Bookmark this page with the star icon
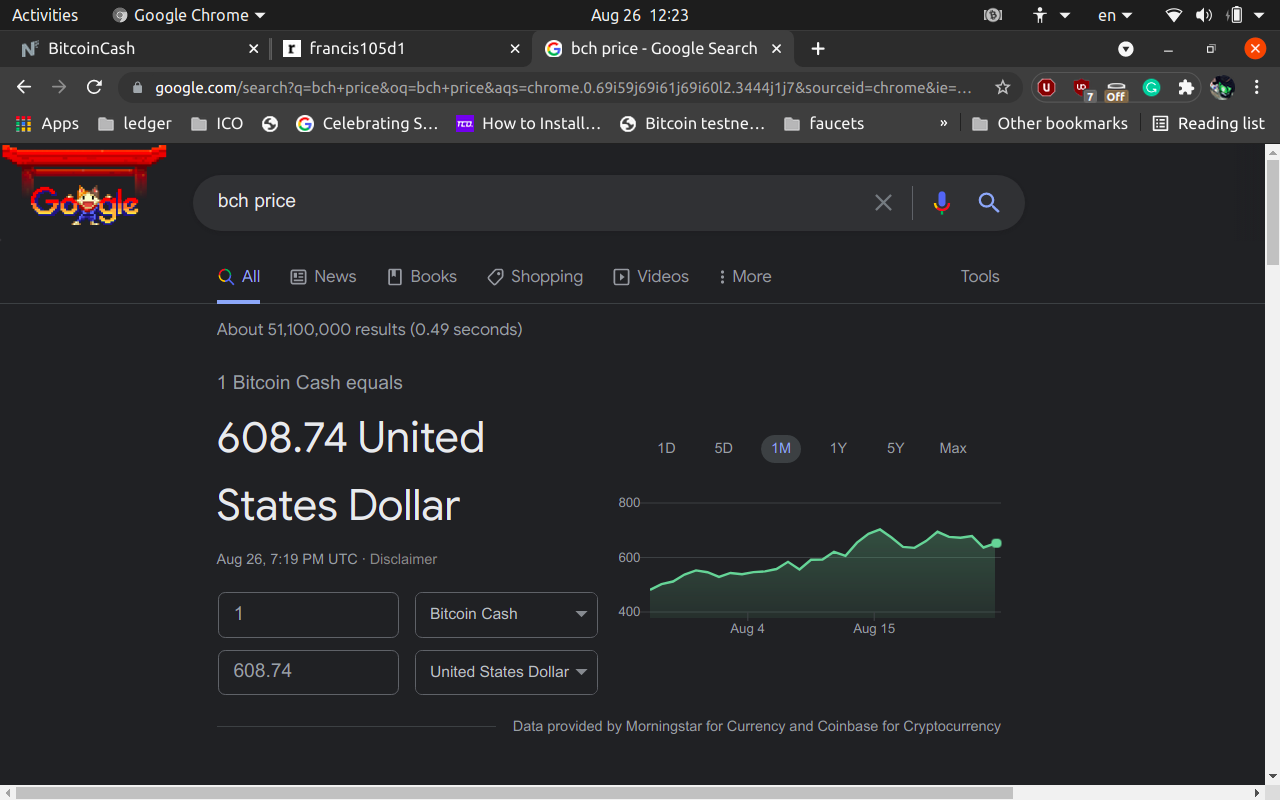 coord(1002,88)
